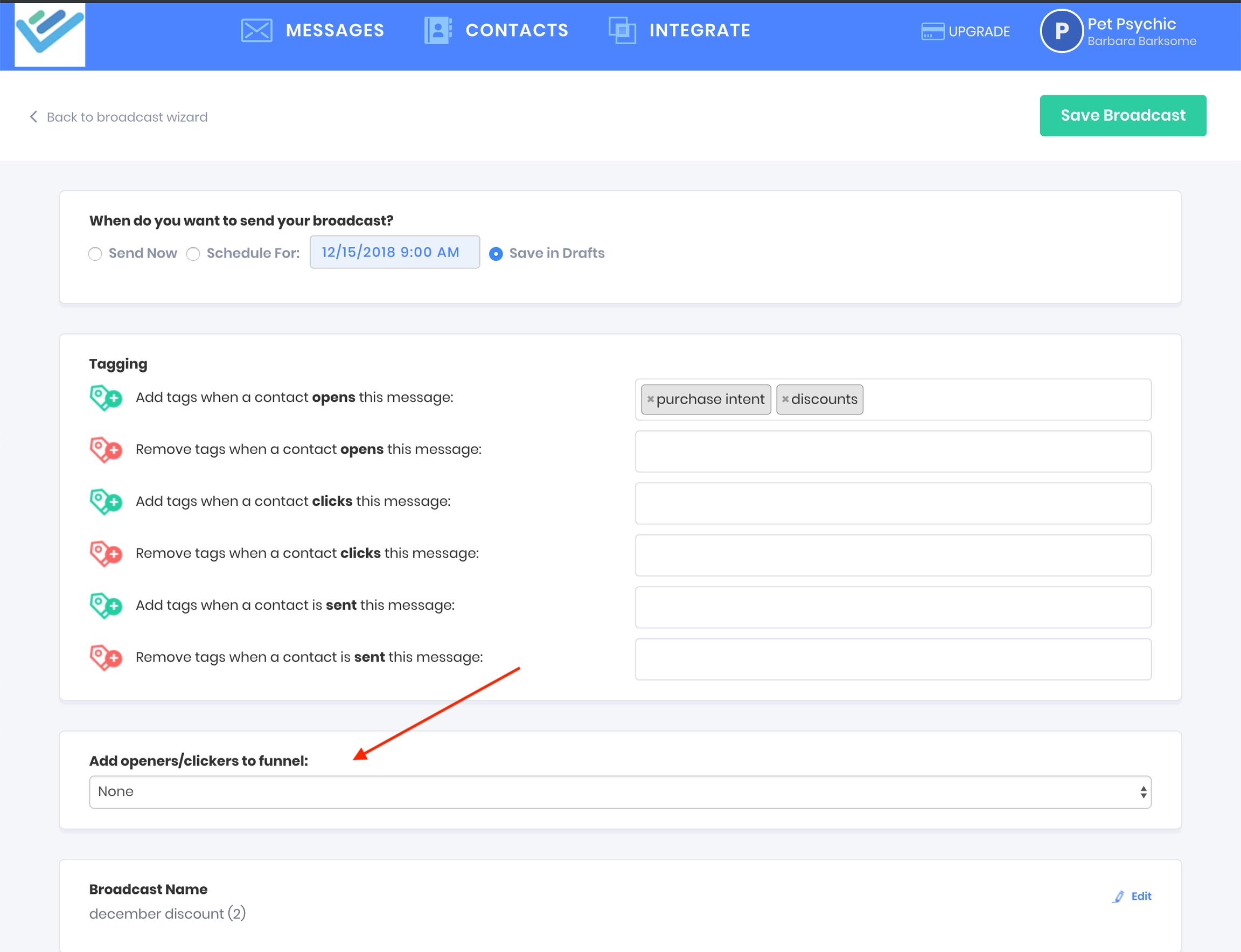This screenshot has width=1241, height=952.
Task: Click the Contacts address book icon
Action: coord(438,31)
